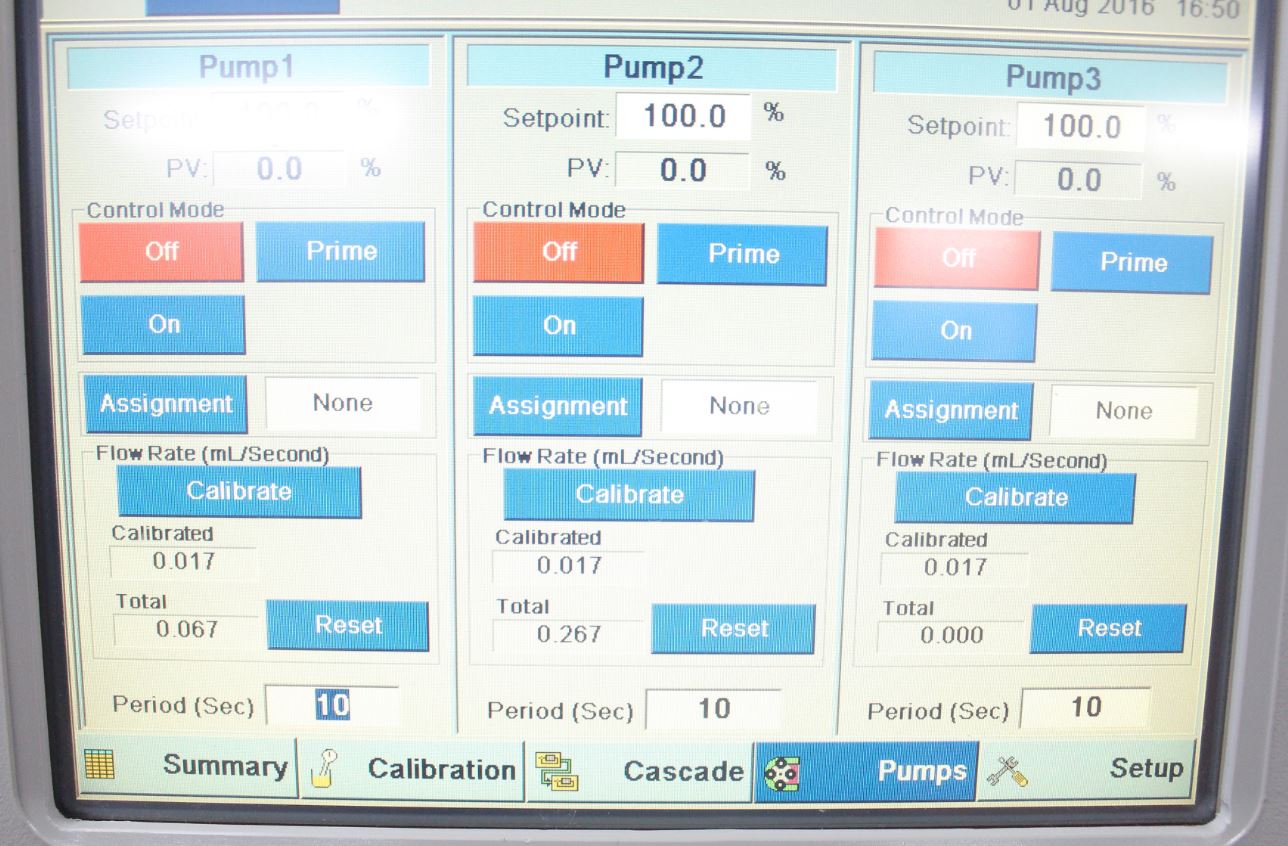1288x846 pixels.
Task: Start Prime mode on Pump2
Action: pos(742,254)
